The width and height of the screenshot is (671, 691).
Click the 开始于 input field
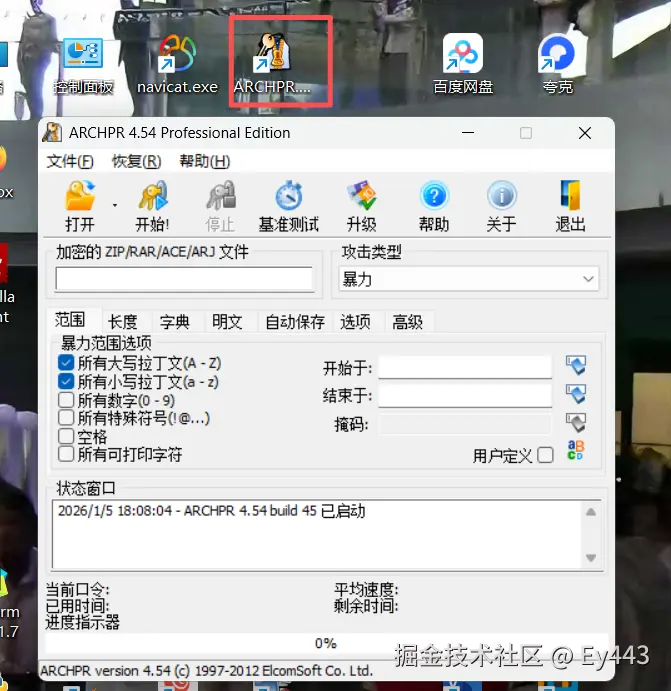[x=465, y=367]
